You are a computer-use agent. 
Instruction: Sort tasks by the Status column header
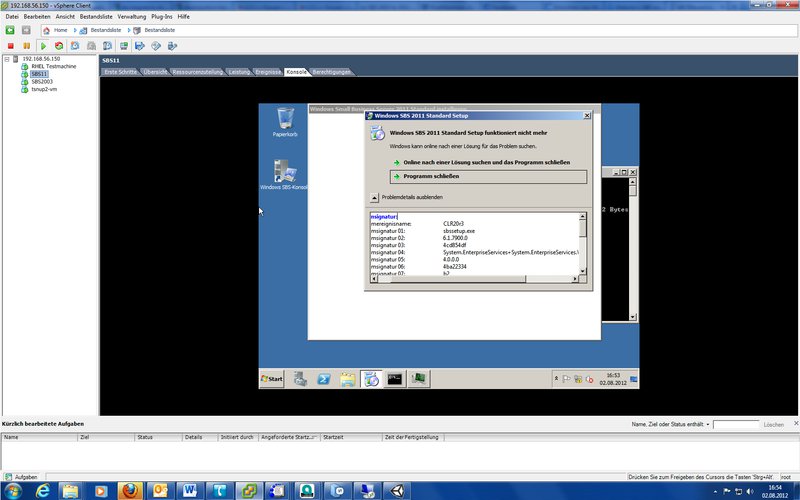tap(158, 437)
